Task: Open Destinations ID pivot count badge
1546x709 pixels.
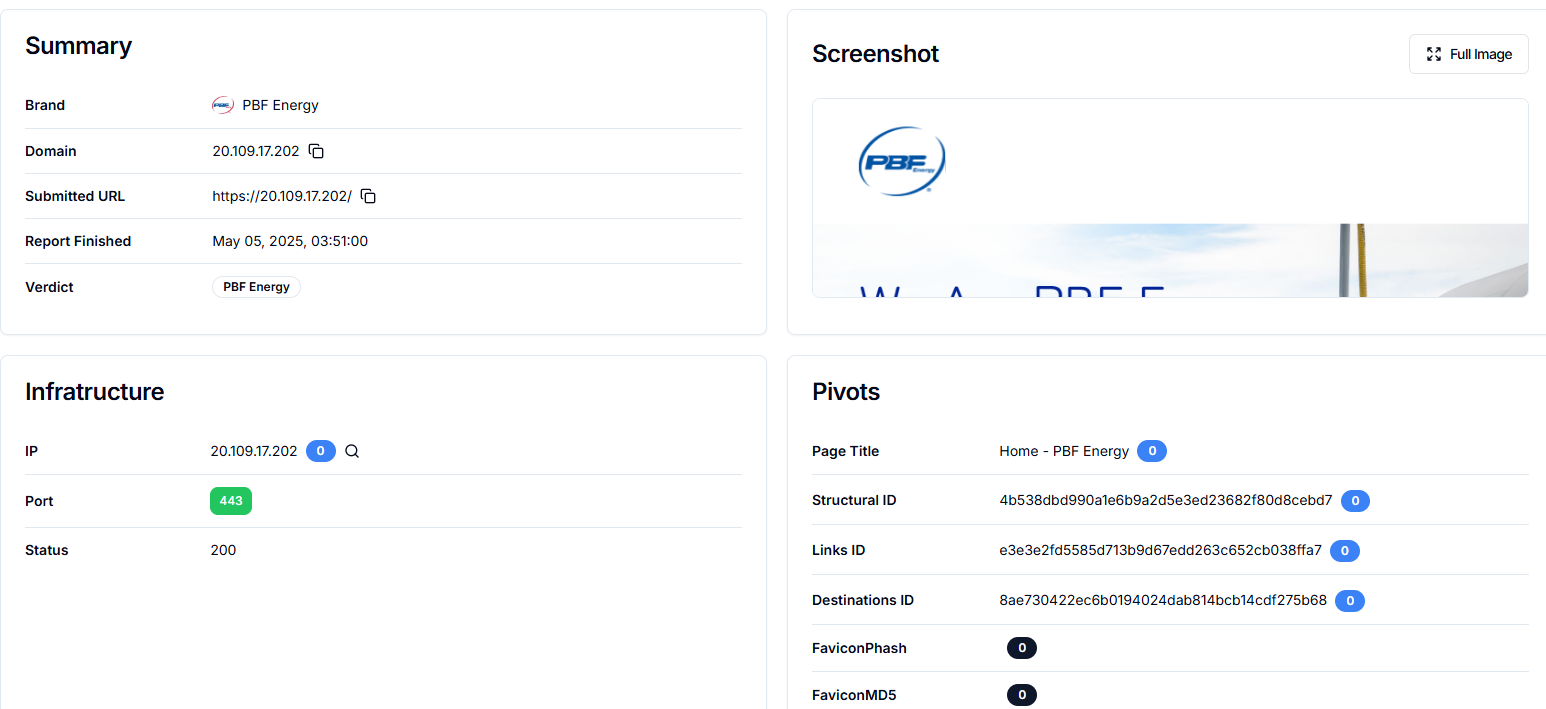Action: [x=1350, y=600]
